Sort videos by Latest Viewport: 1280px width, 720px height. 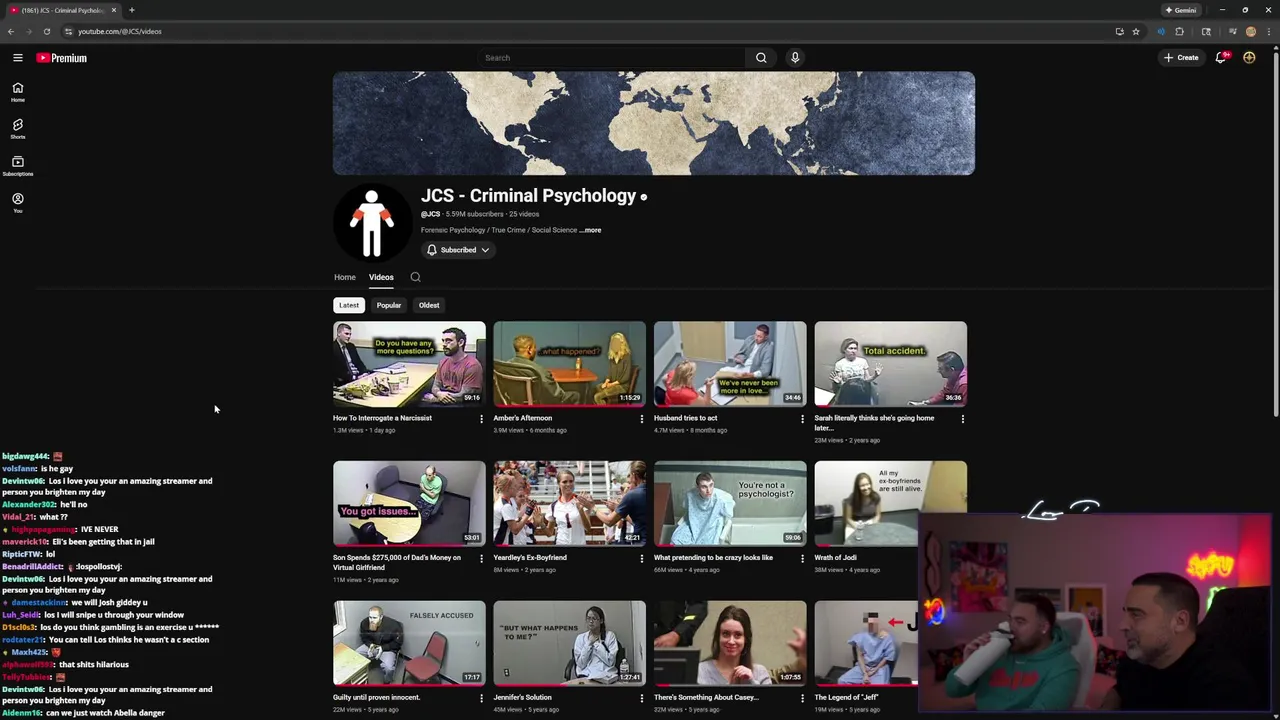click(349, 305)
